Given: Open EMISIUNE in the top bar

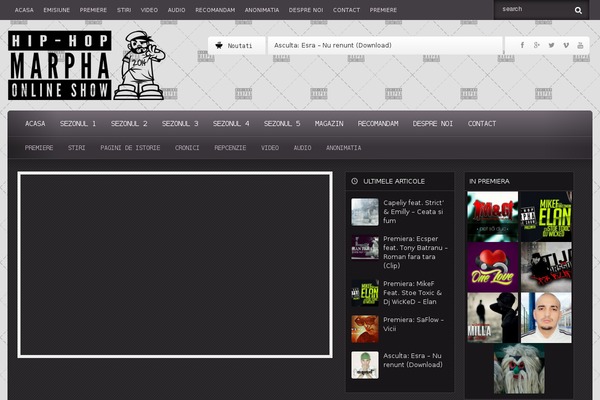Looking at the screenshot, I should [x=57, y=10].
